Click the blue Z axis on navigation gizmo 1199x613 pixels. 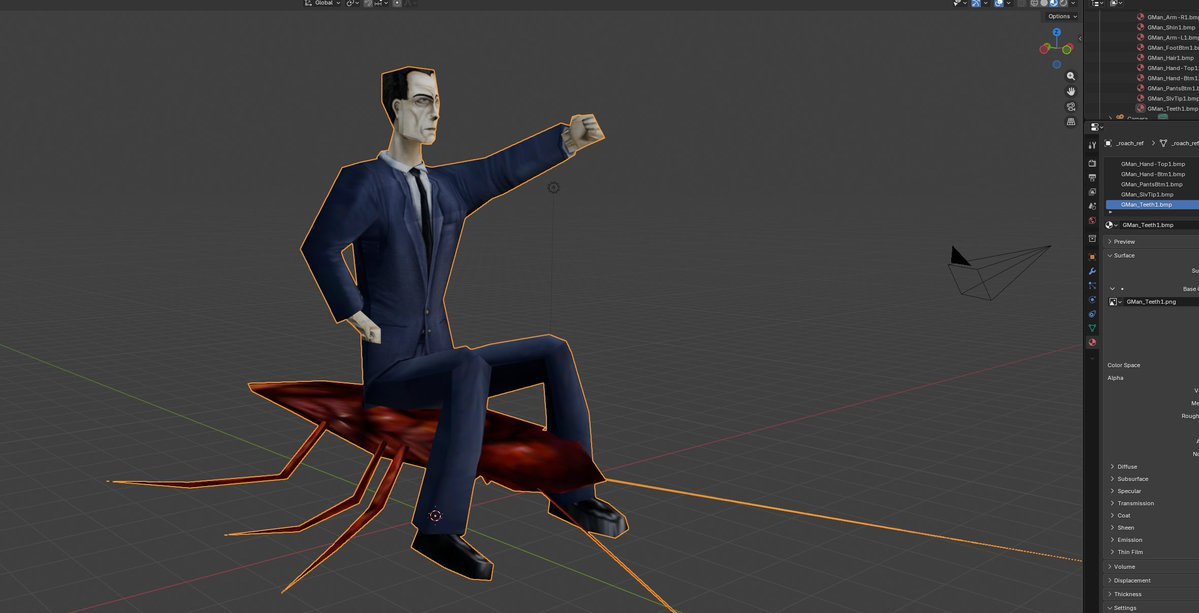[1057, 32]
